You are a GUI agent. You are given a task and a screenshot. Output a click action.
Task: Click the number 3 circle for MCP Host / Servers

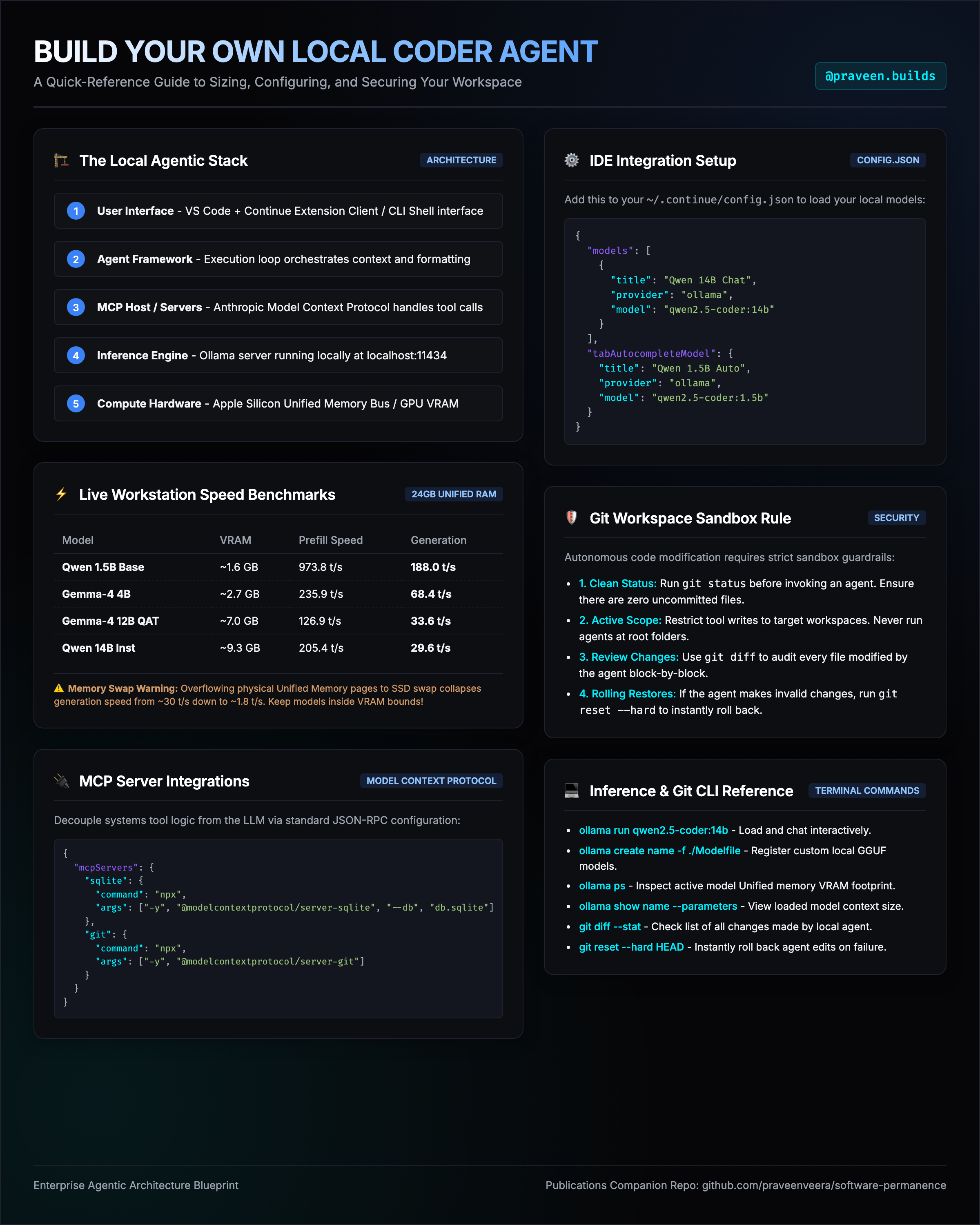[x=76, y=307]
